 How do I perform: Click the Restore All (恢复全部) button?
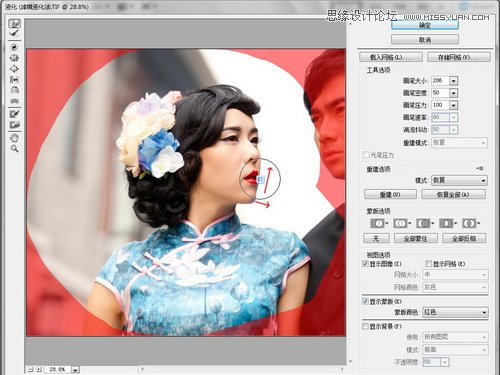point(453,194)
